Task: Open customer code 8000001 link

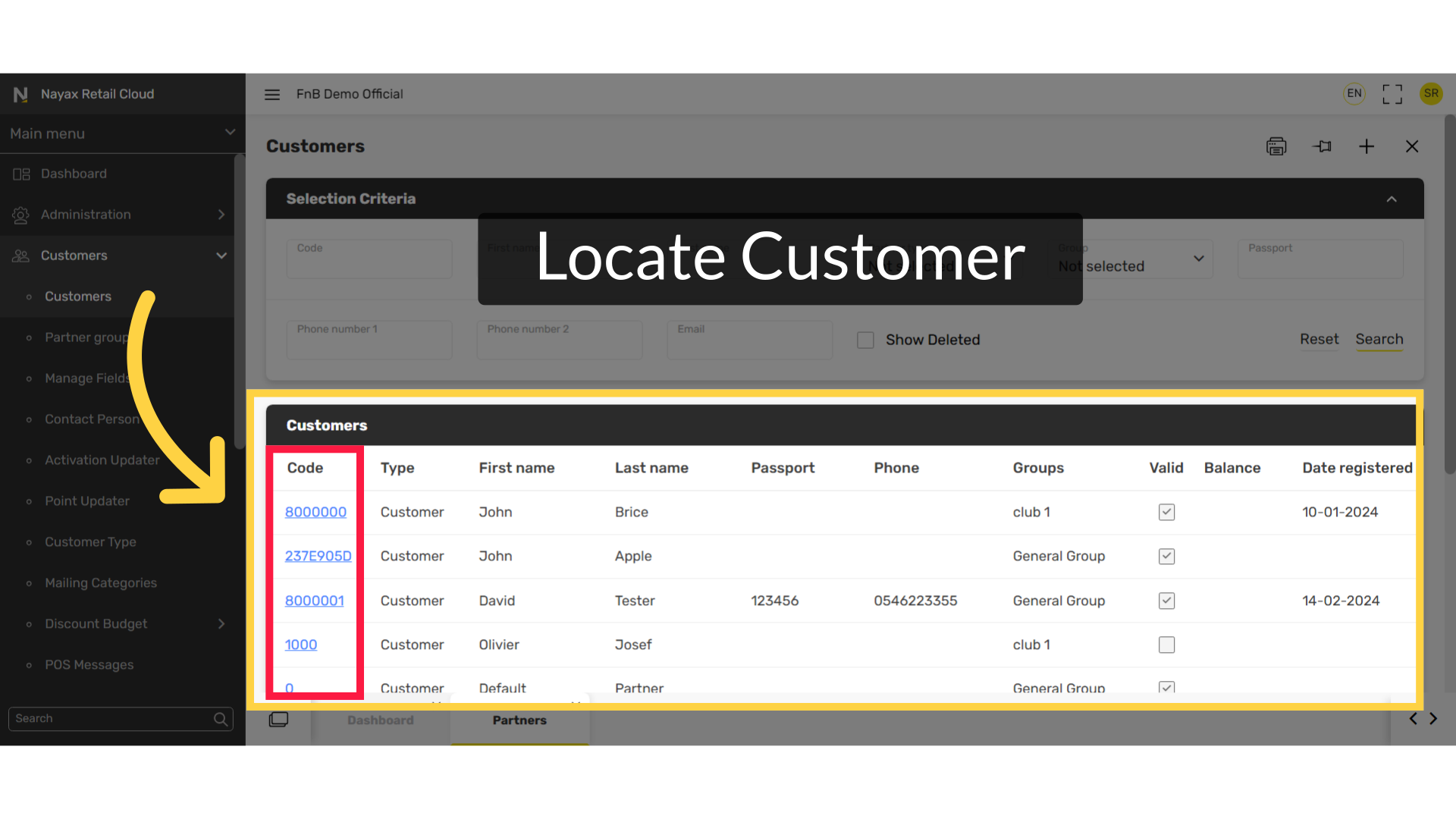Action: click(x=314, y=601)
